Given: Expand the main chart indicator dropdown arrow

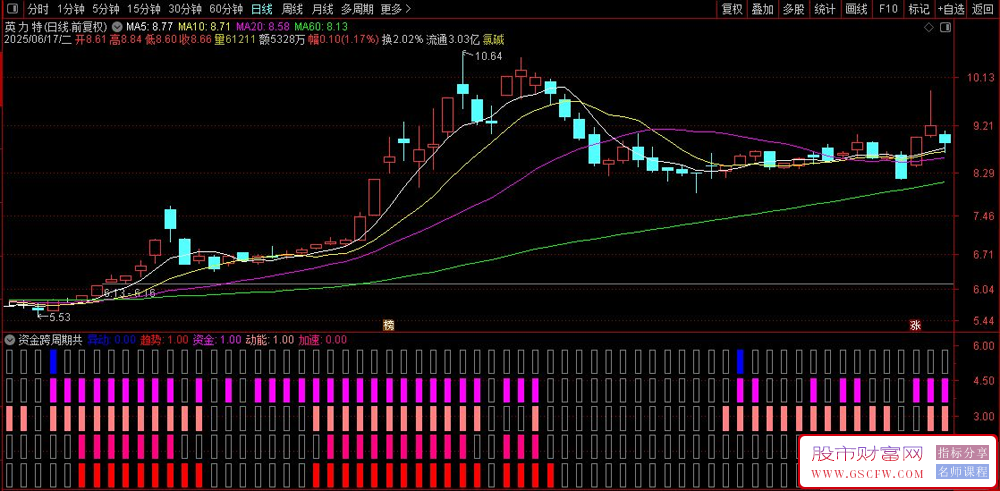Looking at the screenshot, I should pyautogui.click(x=117, y=27).
